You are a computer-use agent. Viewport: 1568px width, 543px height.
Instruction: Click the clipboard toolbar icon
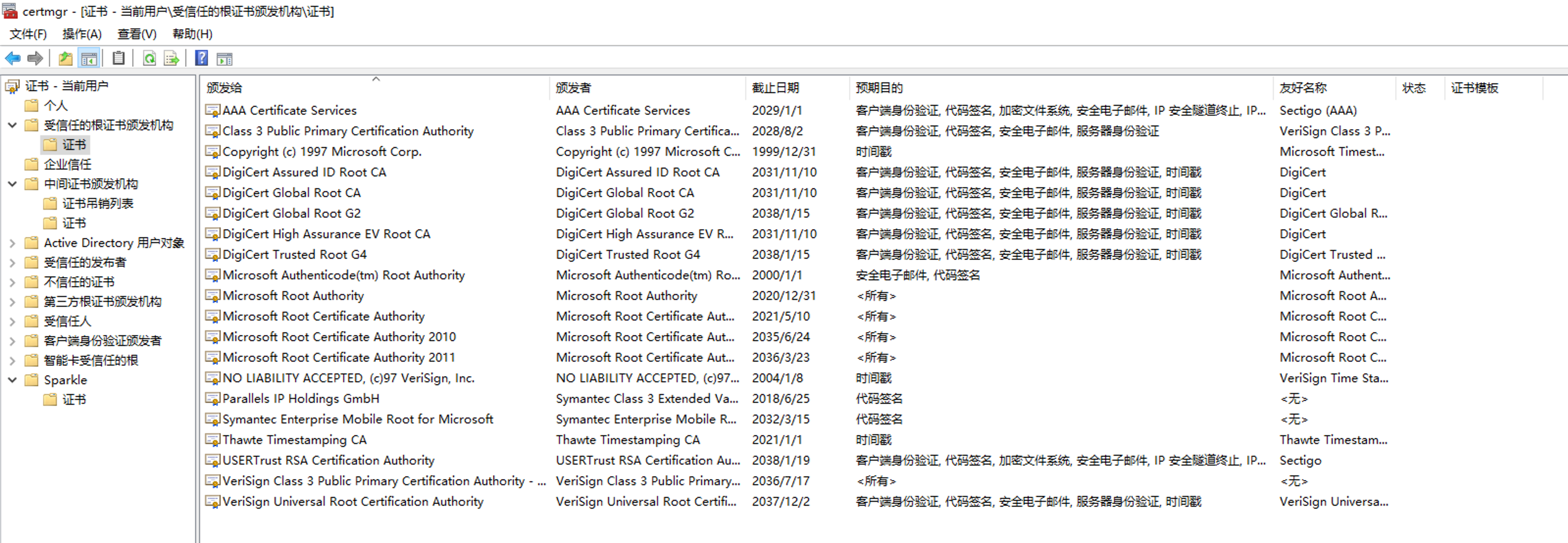pyautogui.click(x=119, y=58)
